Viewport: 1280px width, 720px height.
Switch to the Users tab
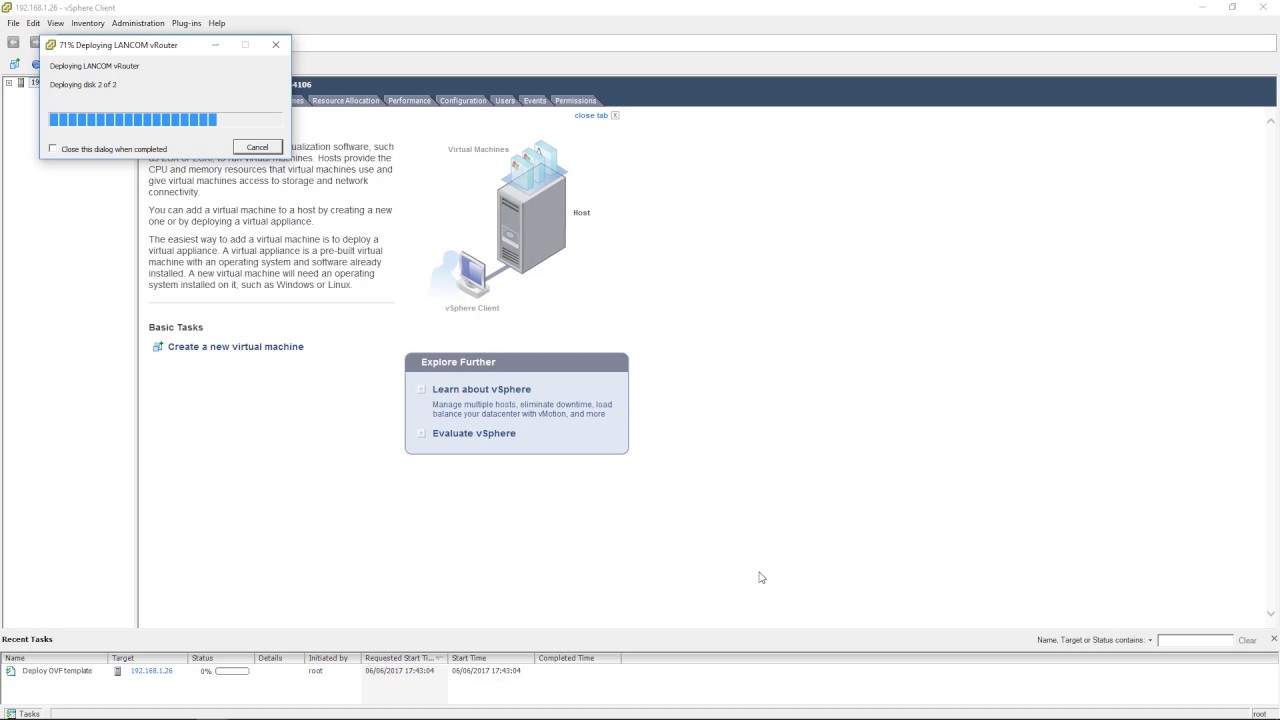pyautogui.click(x=505, y=101)
